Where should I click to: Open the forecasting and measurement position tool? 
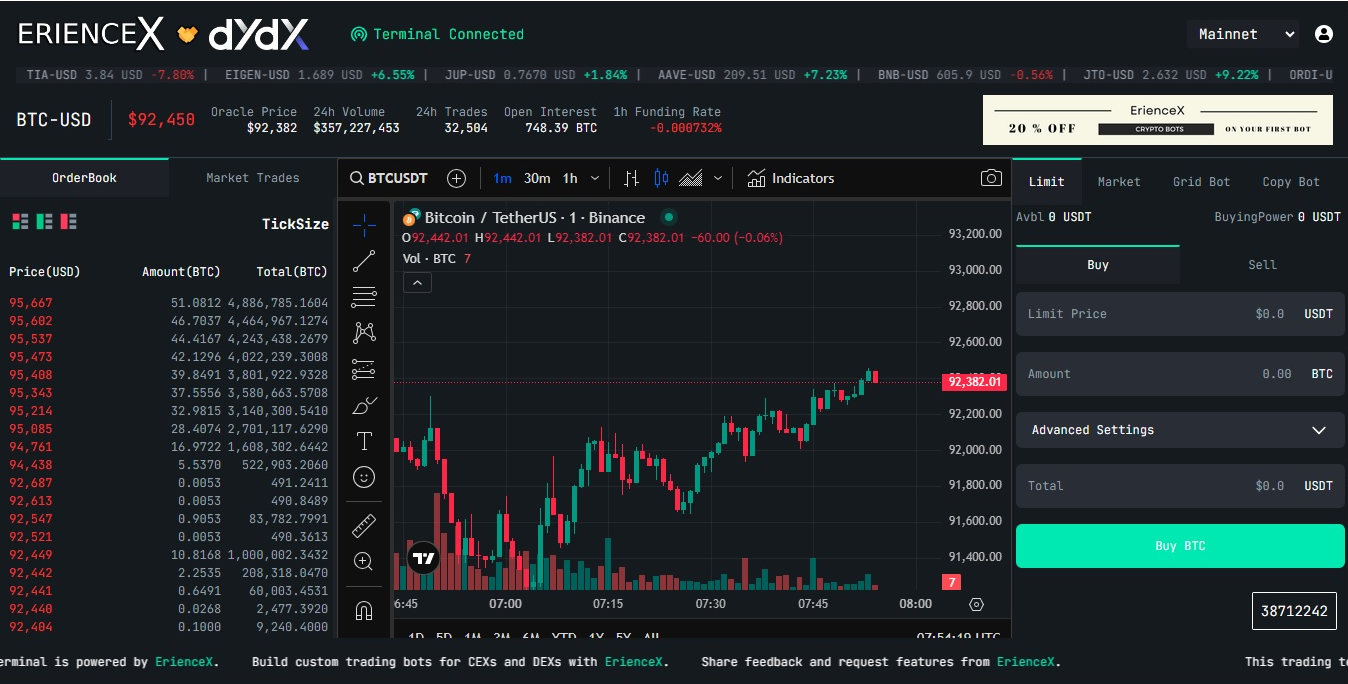364,369
